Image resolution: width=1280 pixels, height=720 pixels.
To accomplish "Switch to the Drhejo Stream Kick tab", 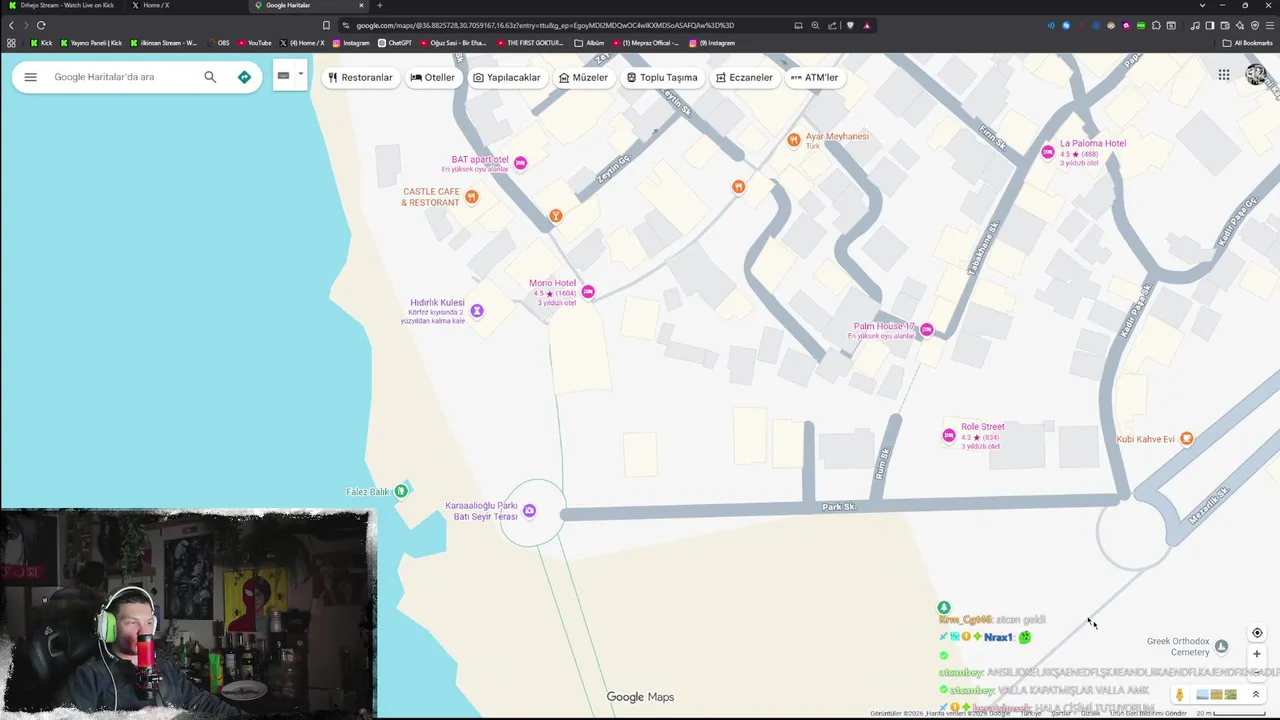I will 62,5.
